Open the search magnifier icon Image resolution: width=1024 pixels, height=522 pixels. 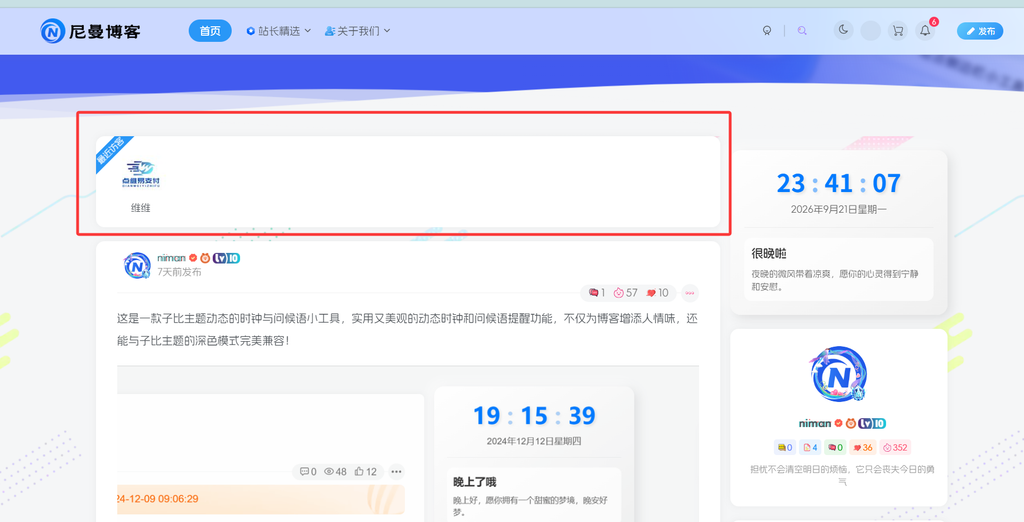click(802, 31)
